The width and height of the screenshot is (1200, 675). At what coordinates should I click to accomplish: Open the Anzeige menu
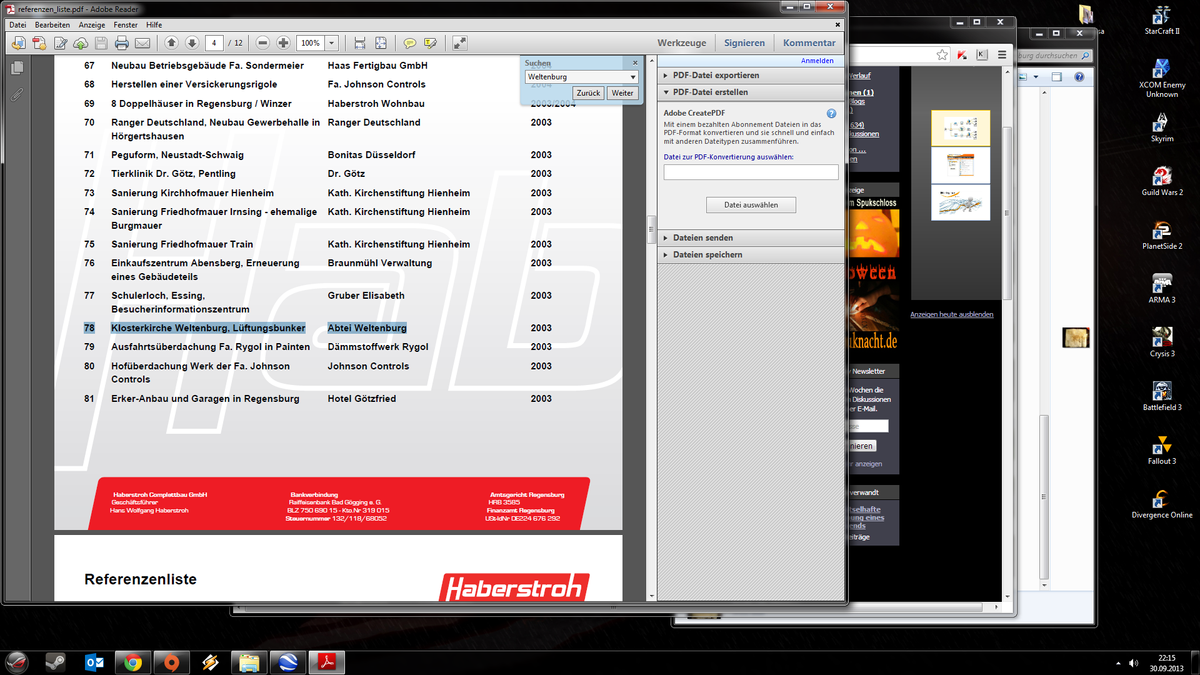click(x=92, y=24)
